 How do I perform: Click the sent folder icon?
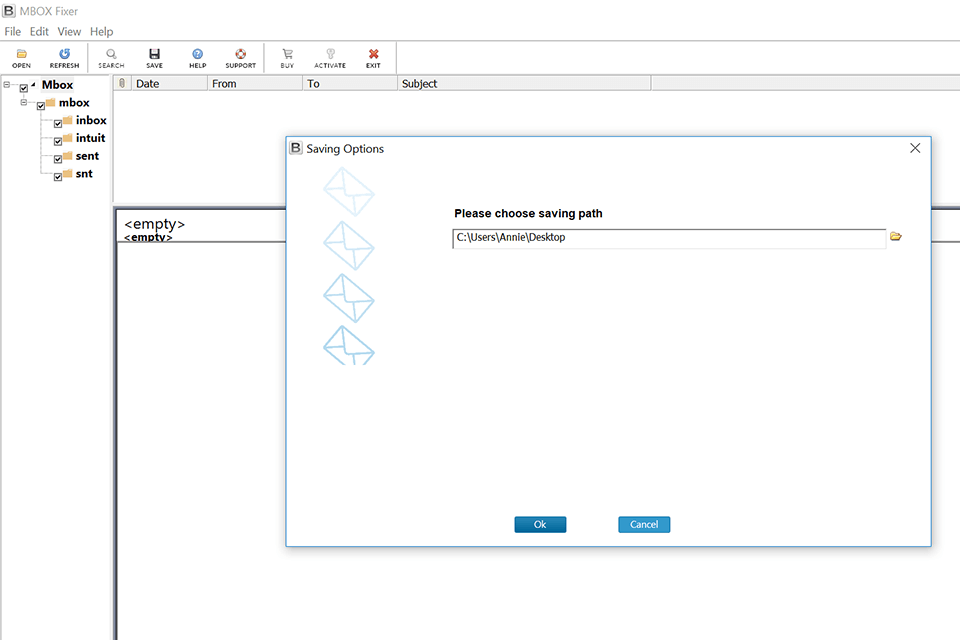point(68,156)
